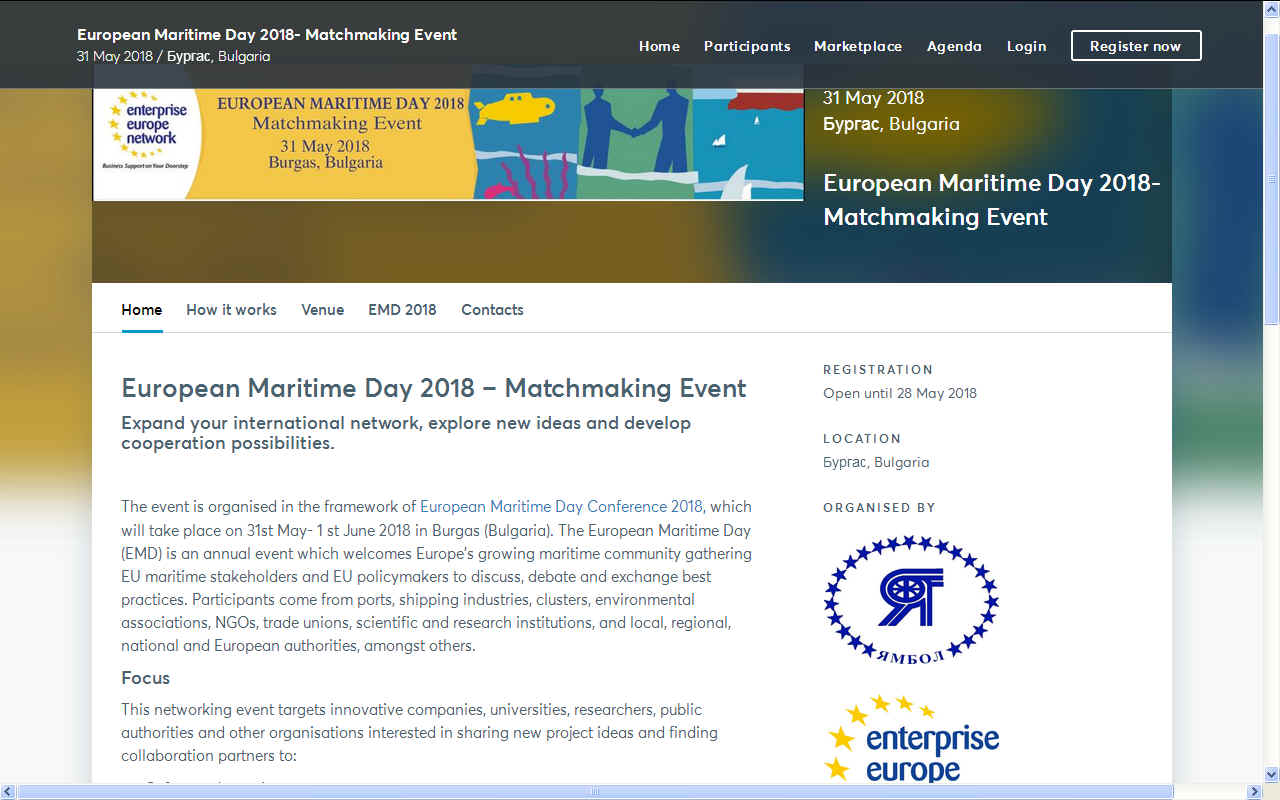The image size is (1280, 800).
Task: Open the Home link in top navigation
Action: (x=659, y=46)
